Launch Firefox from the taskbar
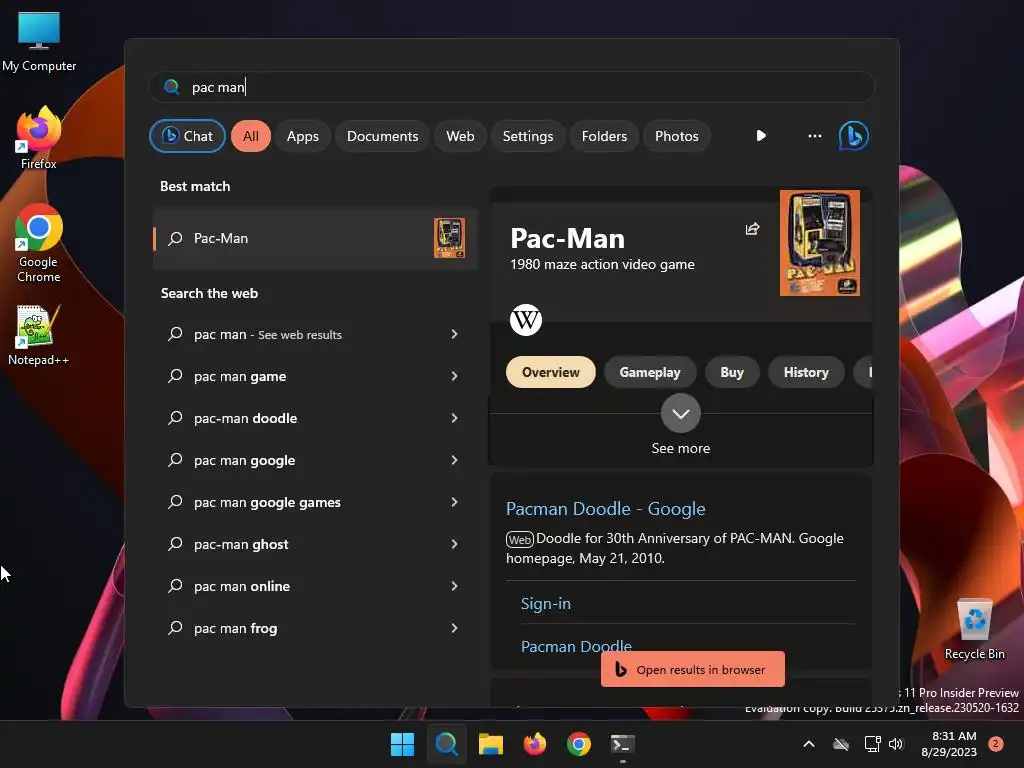 point(535,744)
